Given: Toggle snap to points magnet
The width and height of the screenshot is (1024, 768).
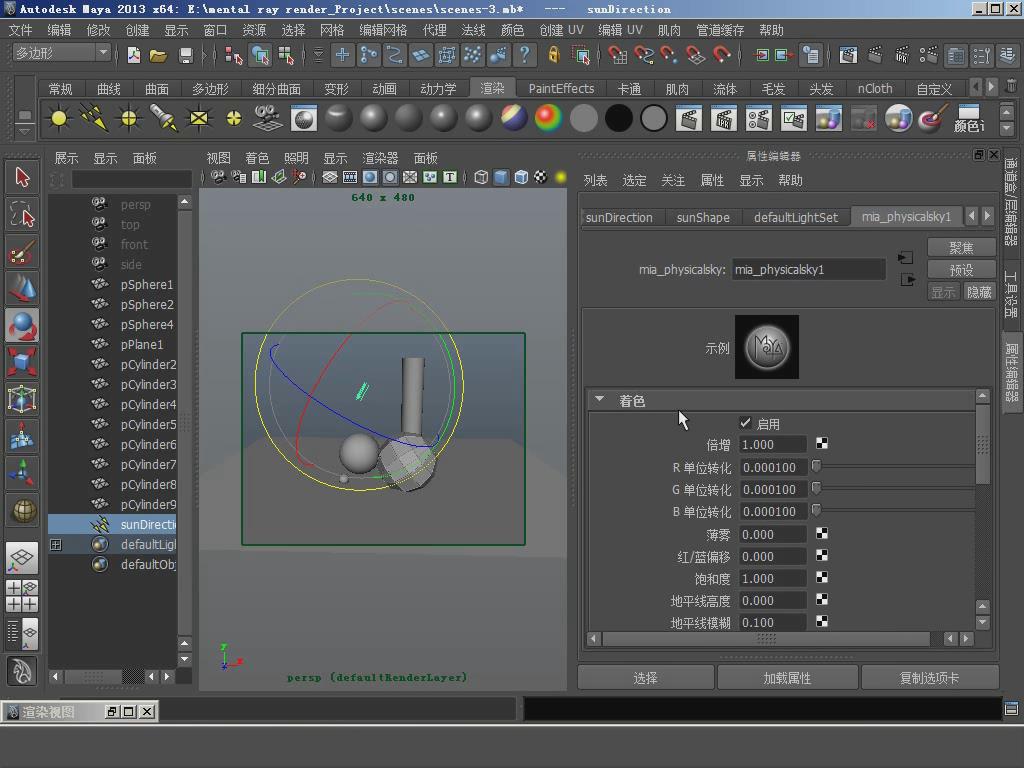Looking at the screenshot, I should pyautogui.click(x=669, y=56).
